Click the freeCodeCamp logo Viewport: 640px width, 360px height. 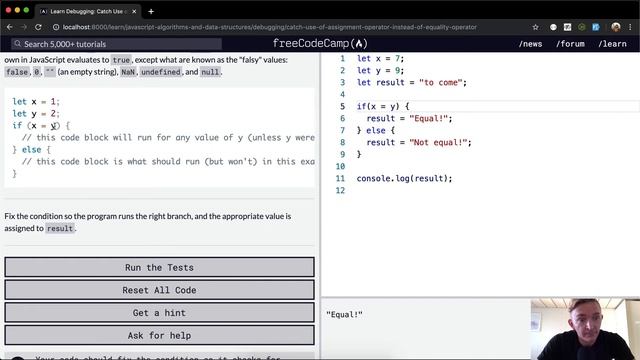(x=320, y=43)
